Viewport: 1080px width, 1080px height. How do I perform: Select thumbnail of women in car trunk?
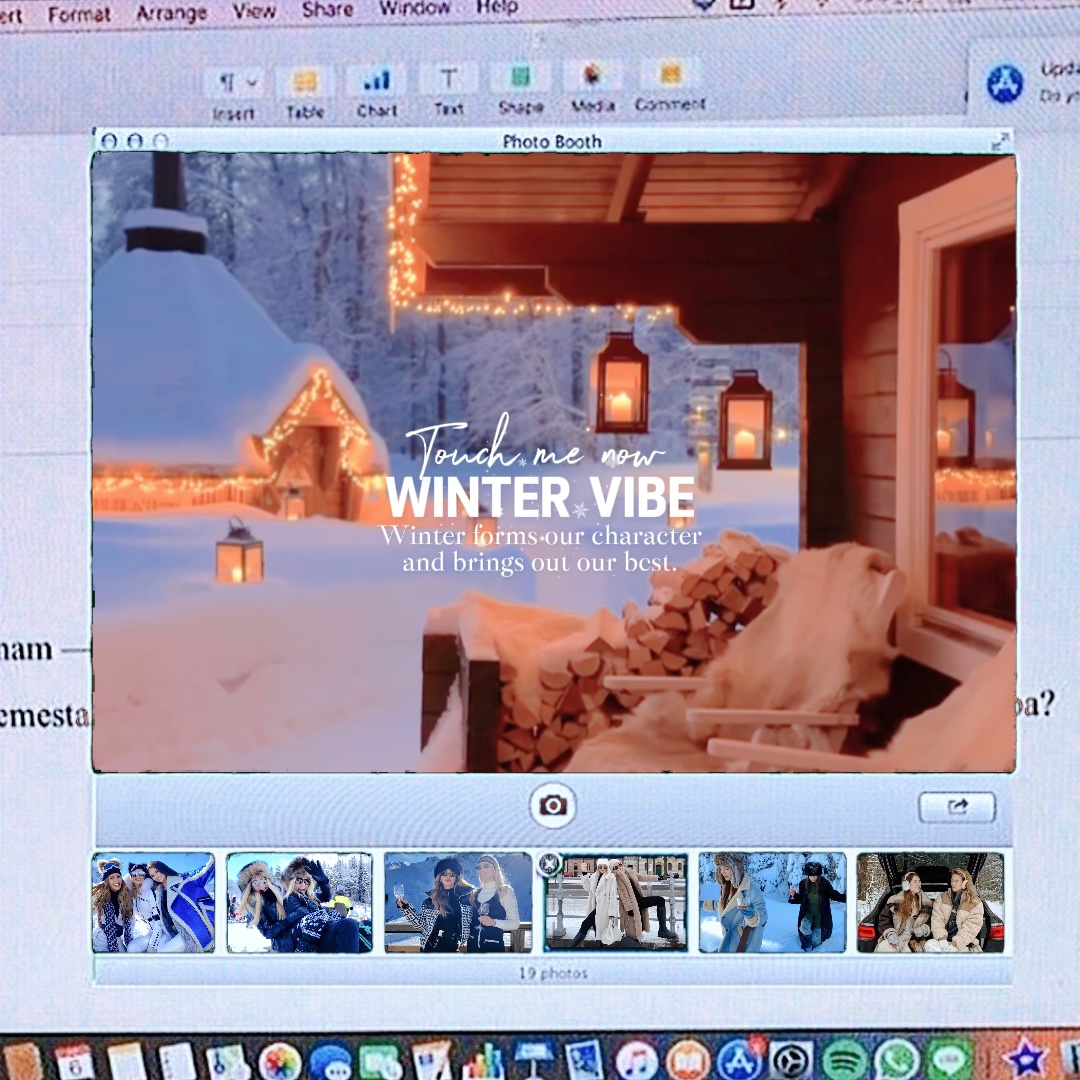coord(930,902)
